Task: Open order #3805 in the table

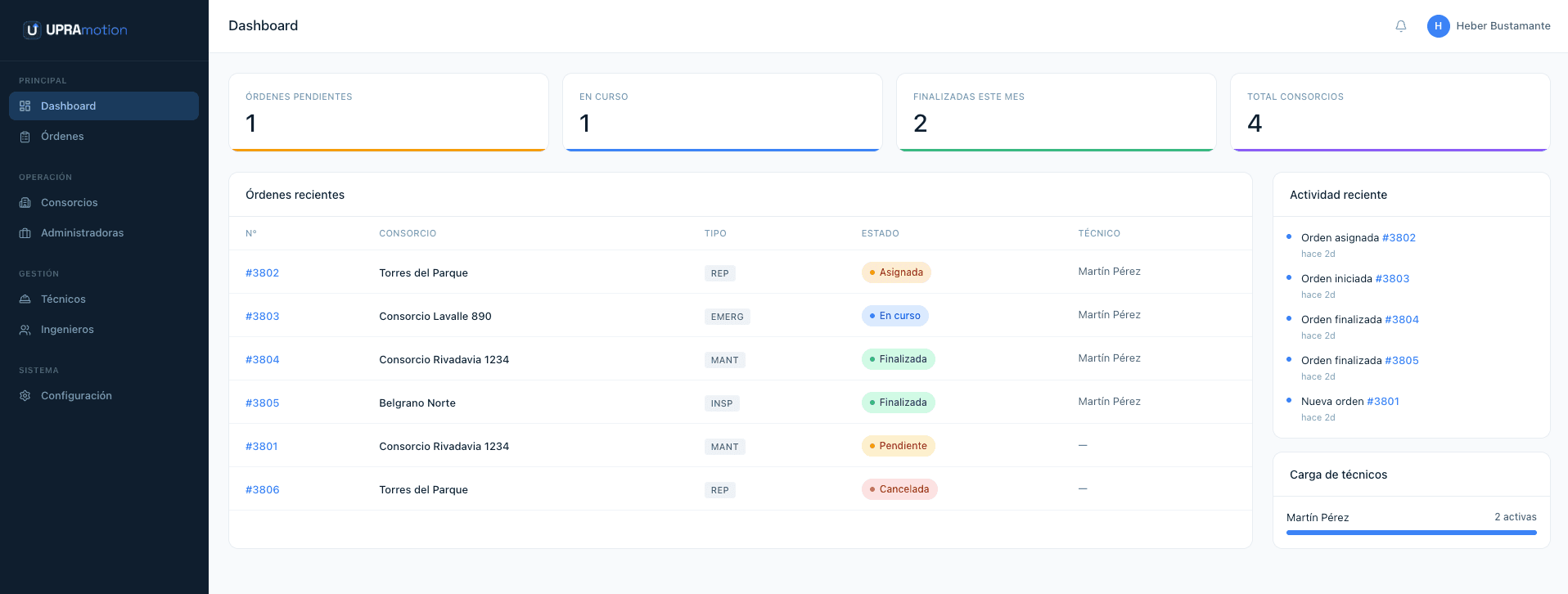Action: [x=262, y=403]
